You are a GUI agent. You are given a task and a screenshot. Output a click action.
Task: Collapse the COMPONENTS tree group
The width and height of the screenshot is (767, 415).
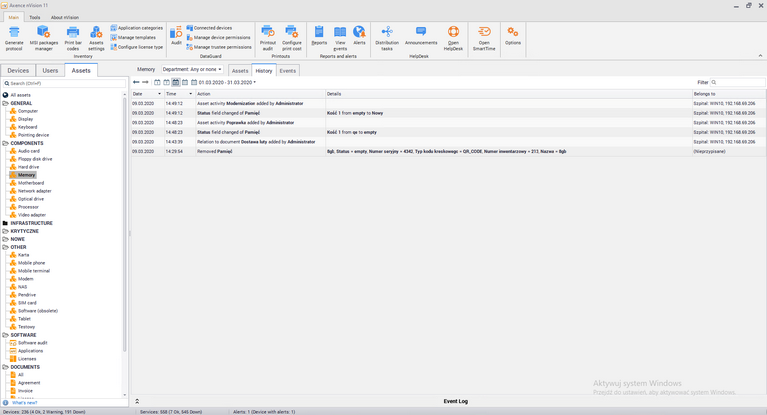pos(5,143)
